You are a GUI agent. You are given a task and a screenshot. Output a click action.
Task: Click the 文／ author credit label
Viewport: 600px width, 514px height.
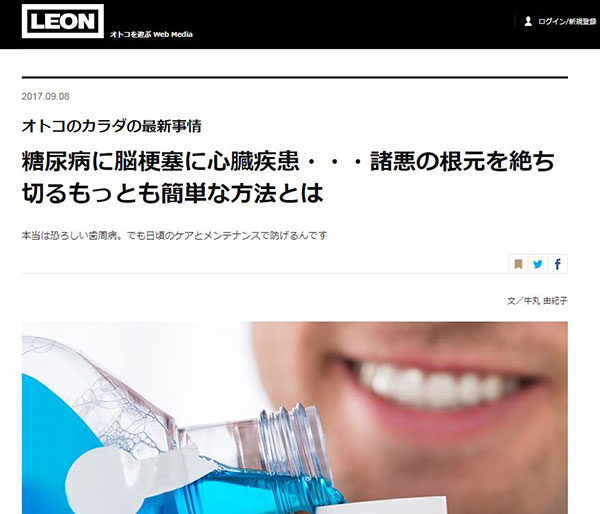pyautogui.click(x=515, y=301)
